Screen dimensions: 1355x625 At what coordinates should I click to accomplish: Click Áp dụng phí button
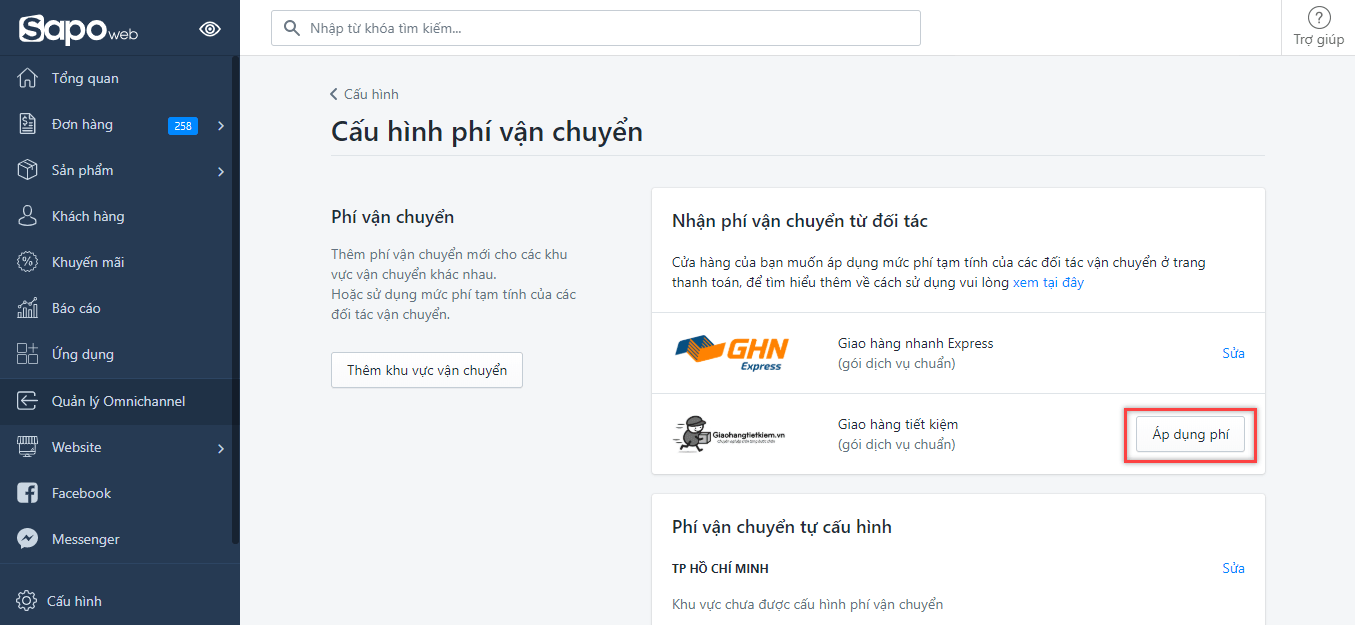coord(1190,434)
